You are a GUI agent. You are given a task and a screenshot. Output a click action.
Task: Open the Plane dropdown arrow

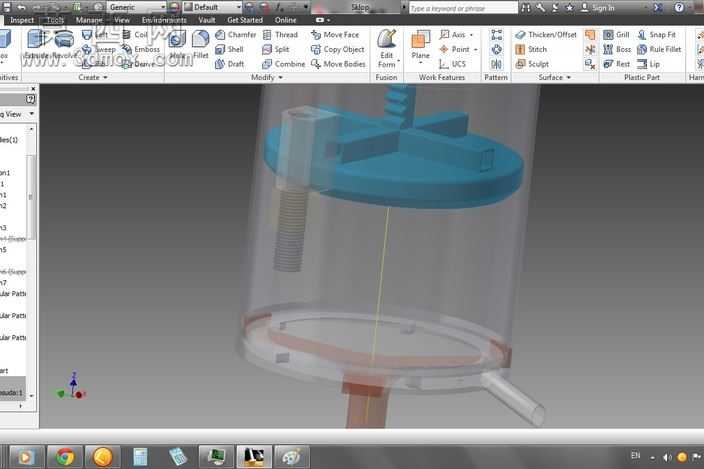click(x=421, y=63)
